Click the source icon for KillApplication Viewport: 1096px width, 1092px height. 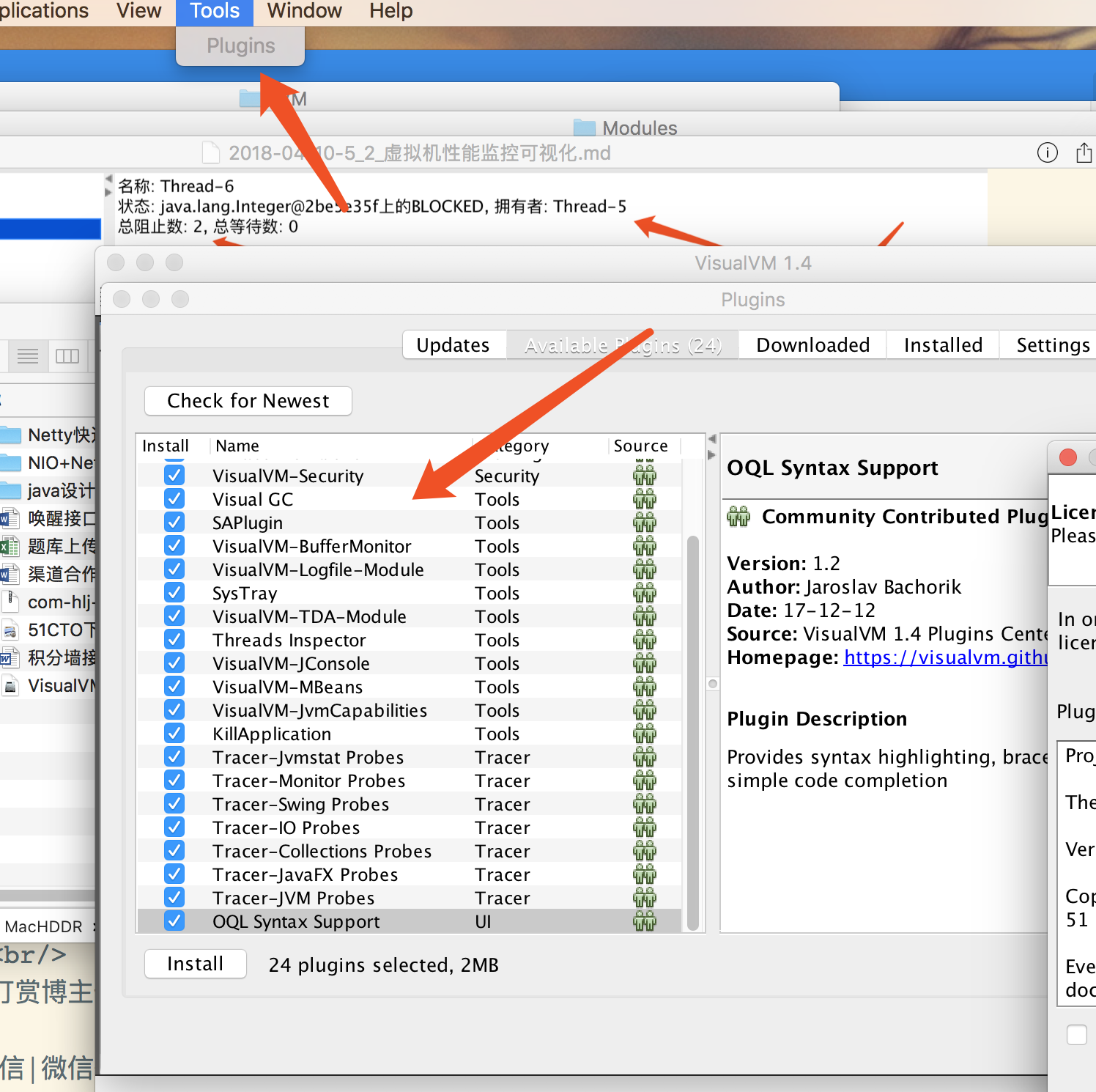(645, 734)
